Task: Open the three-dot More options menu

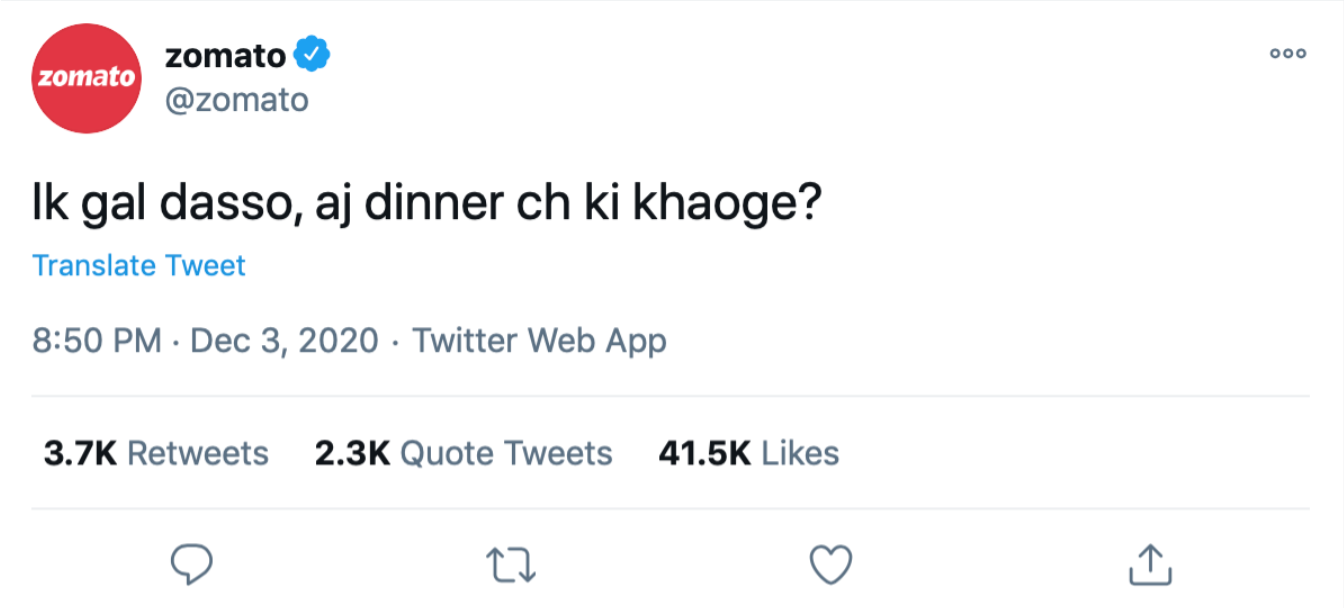Action: (x=1287, y=54)
